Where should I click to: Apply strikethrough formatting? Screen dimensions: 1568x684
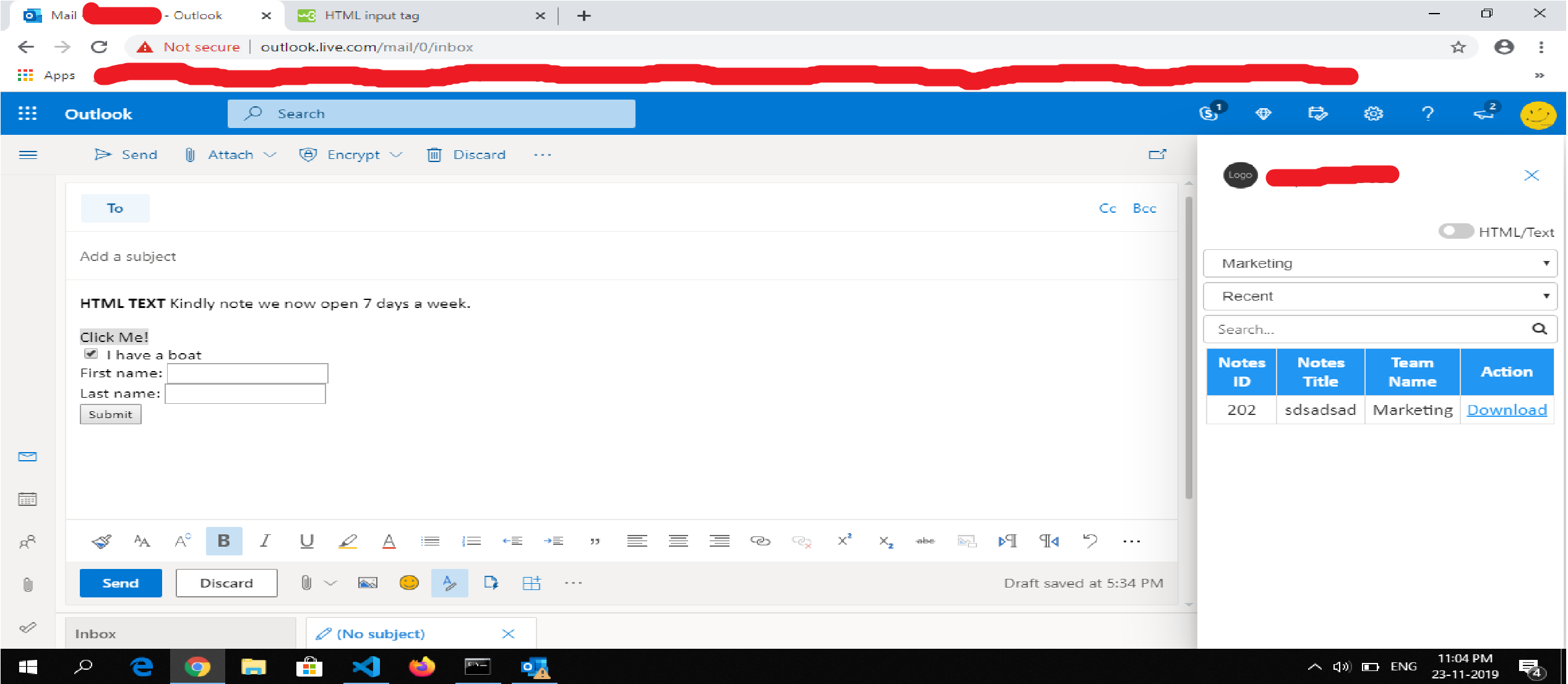click(925, 541)
